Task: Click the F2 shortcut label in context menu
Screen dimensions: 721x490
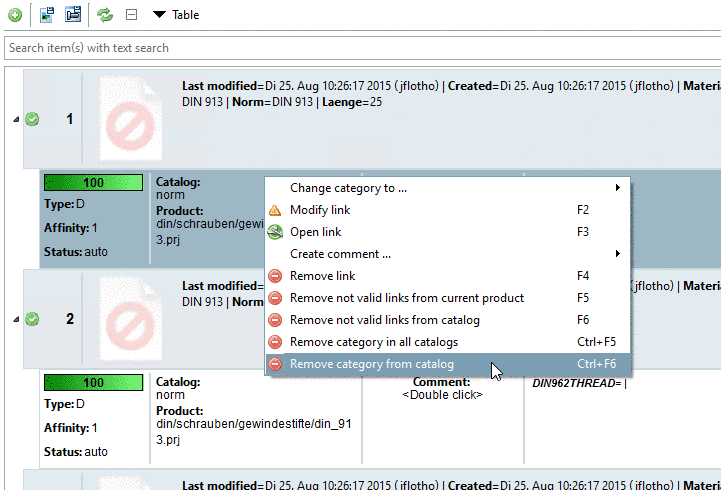Action: pyautogui.click(x=583, y=210)
